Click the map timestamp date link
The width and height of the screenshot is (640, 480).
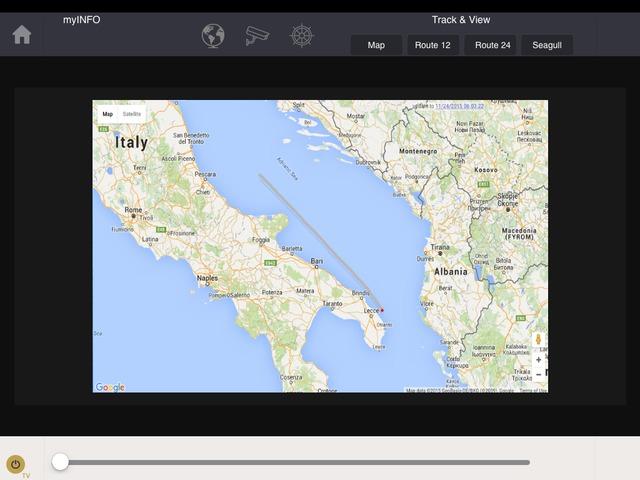460,106
